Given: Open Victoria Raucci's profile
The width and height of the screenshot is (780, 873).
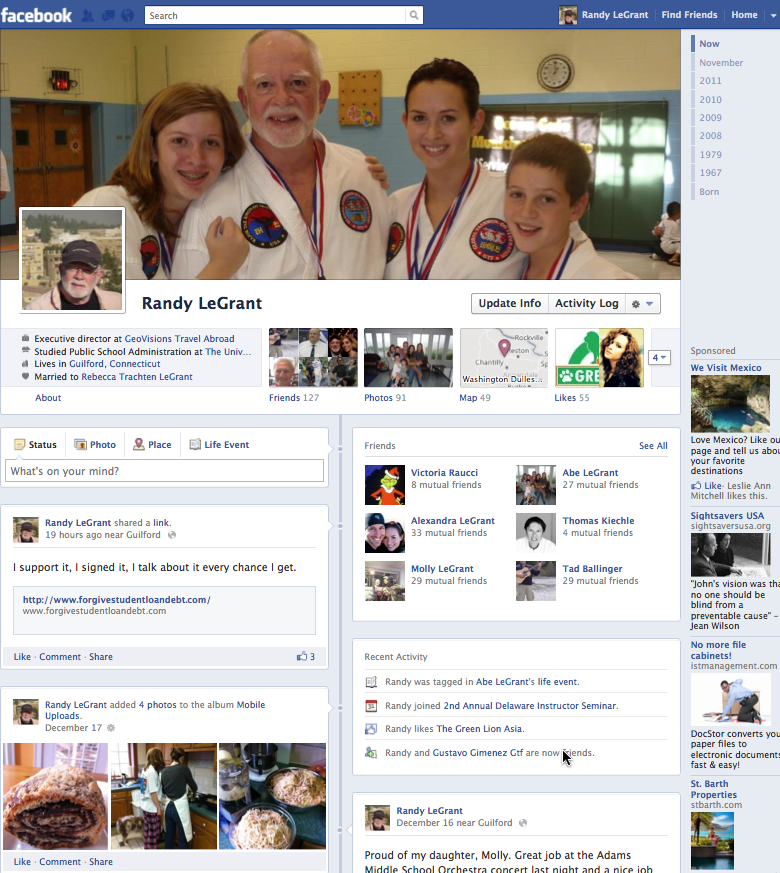Looking at the screenshot, I should pos(444,473).
